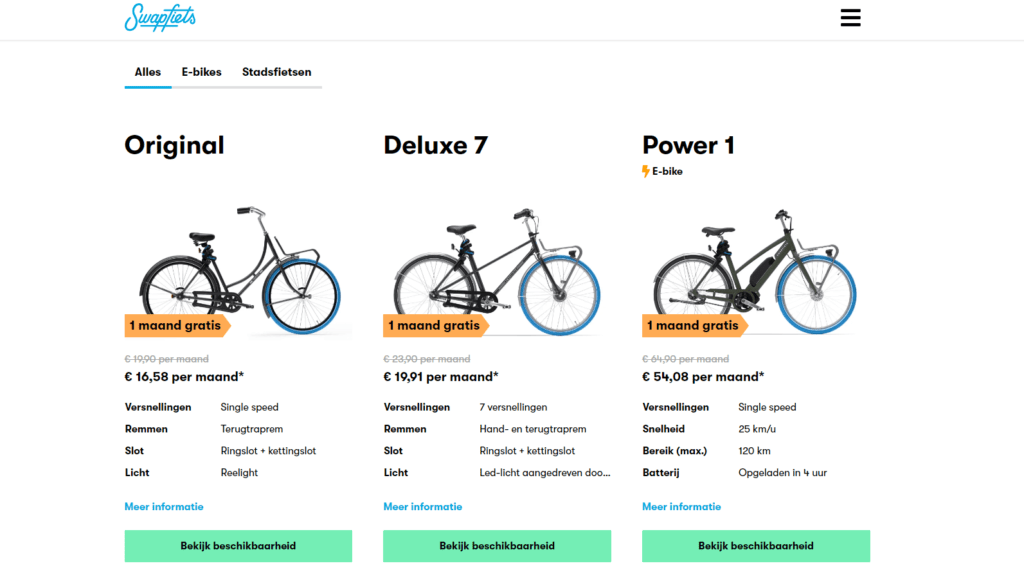
Task: Click the Deluxe 7 heading
Action: pyautogui.click(x=436, y=145)
